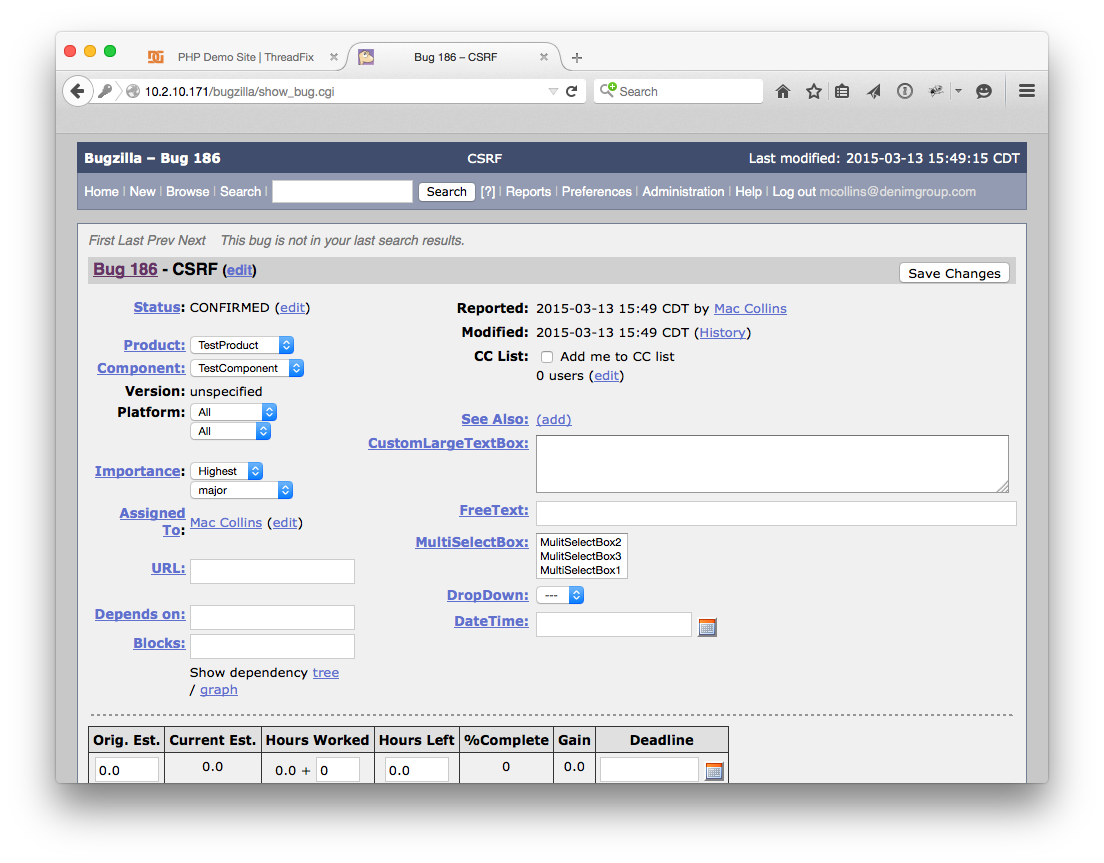
Task: Click the quick search help [?] link
Action: [x=488, y=191]
